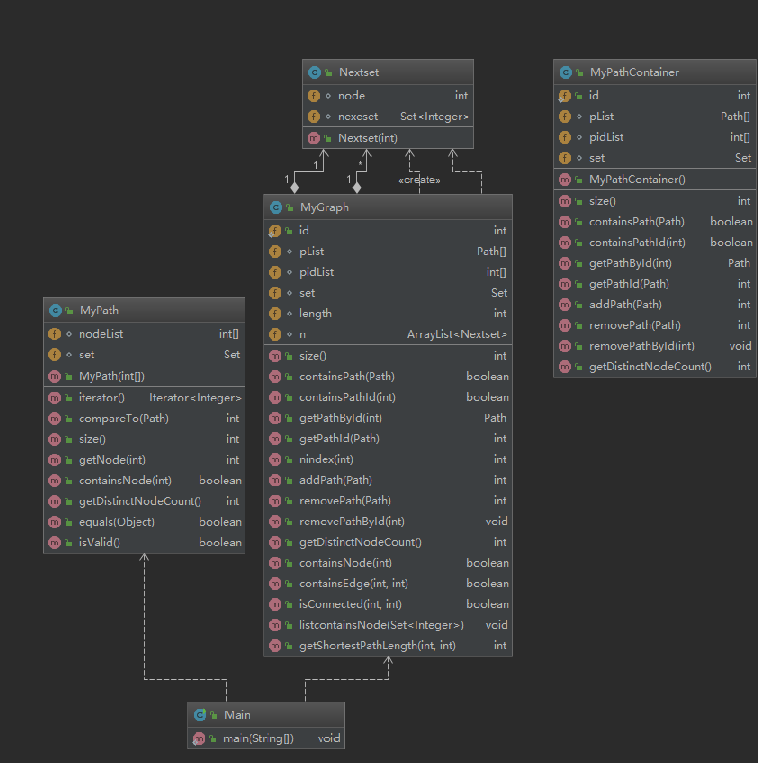Click the field icon of id in MyPathContainer
This screenshot has width=758, height=763.
click(565, 95)
